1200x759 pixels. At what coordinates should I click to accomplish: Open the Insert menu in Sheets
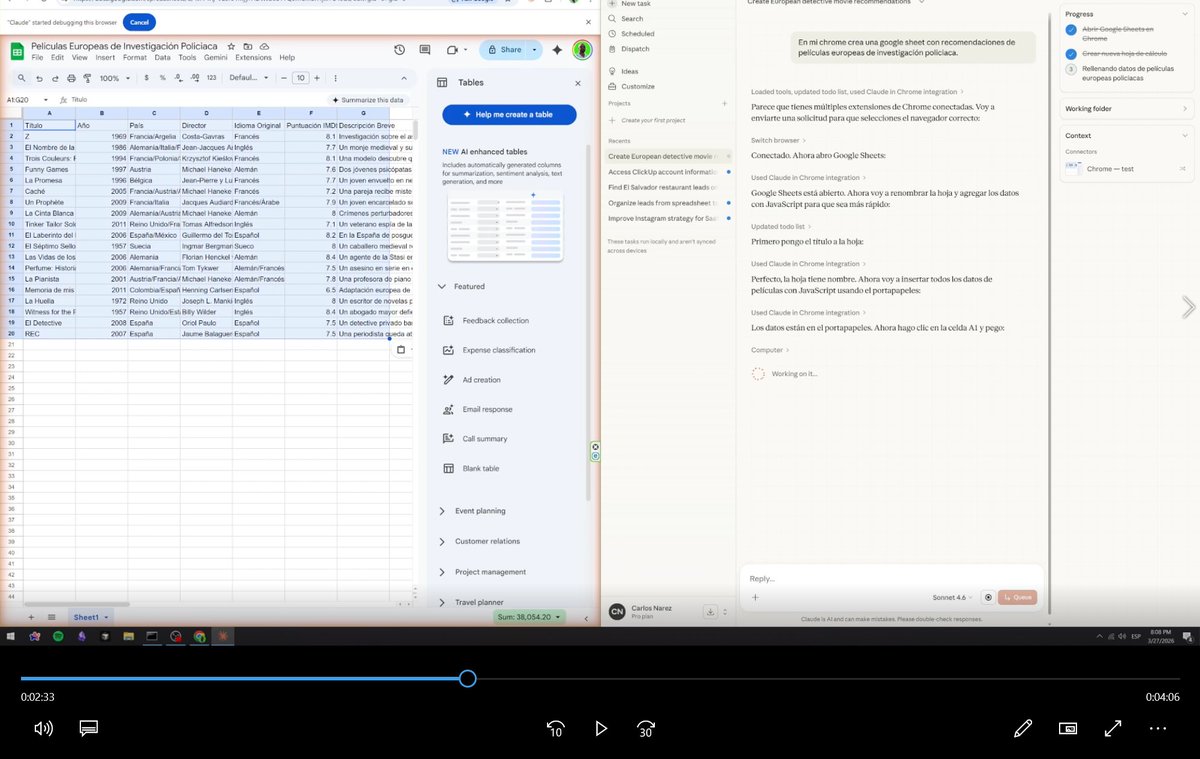tap(105, 57)
